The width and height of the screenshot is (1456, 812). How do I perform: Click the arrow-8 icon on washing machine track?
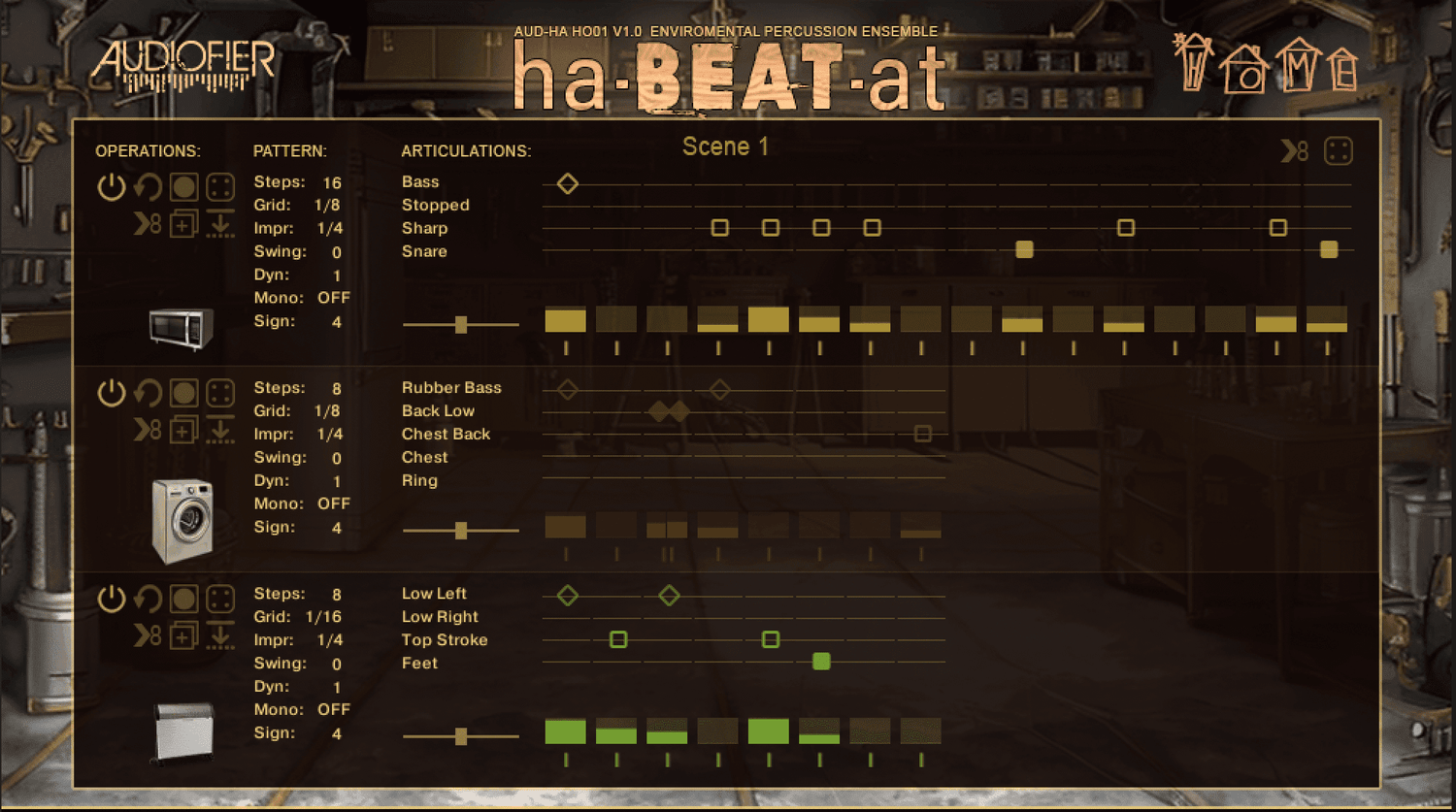click(148, 430)
